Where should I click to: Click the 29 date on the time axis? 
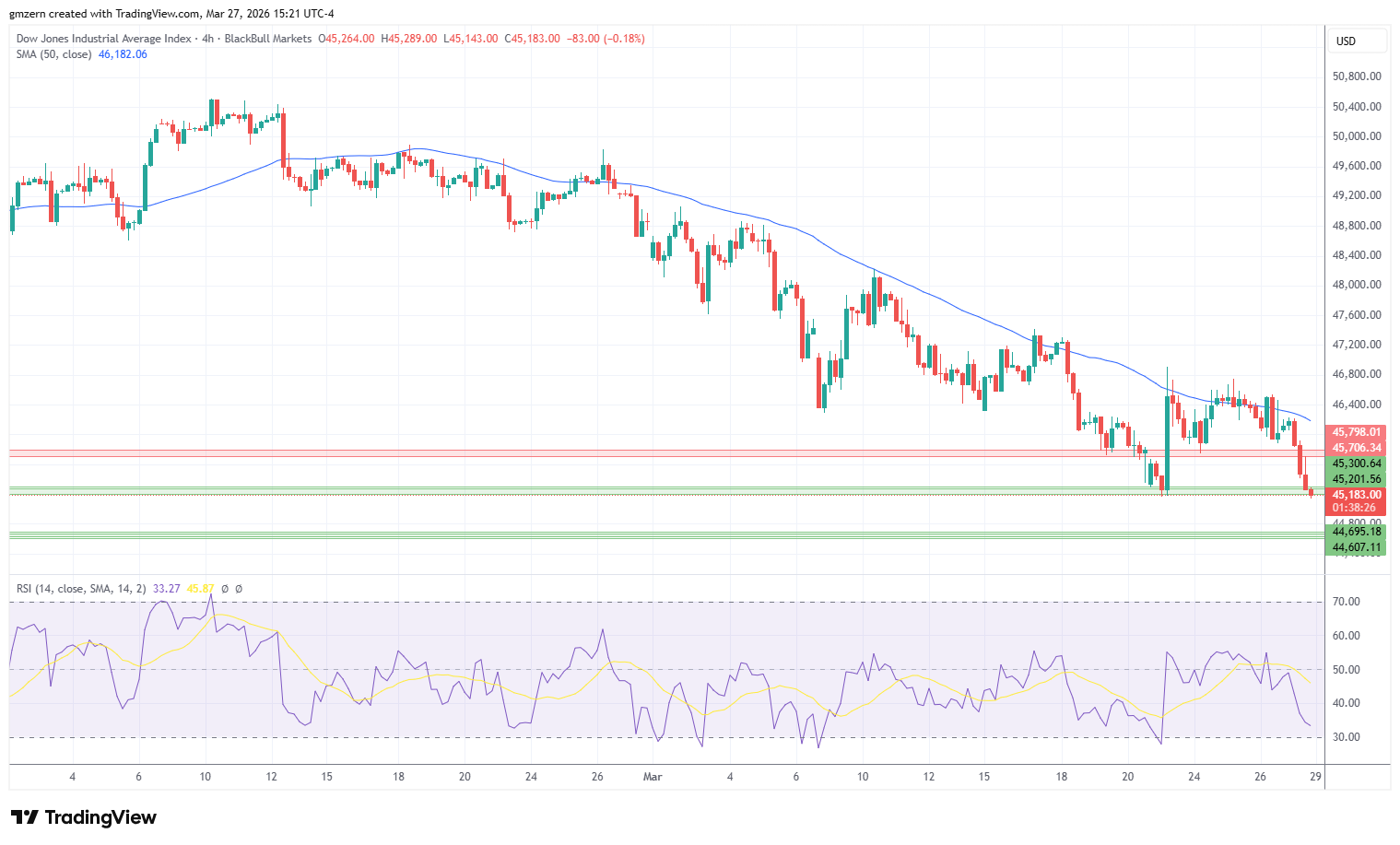tap(1315, 777)
